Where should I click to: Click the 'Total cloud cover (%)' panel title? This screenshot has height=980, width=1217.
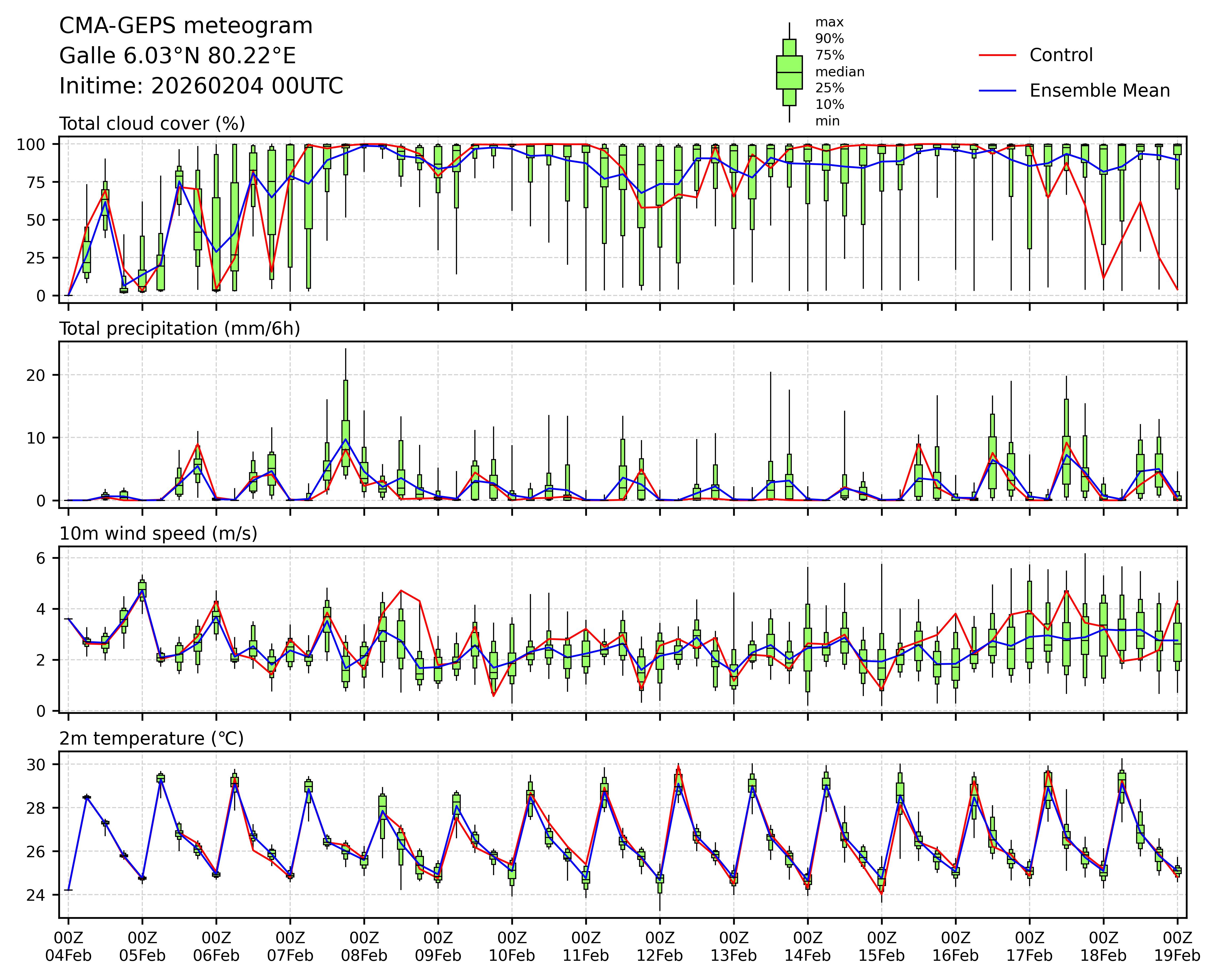tap(152, 124)
